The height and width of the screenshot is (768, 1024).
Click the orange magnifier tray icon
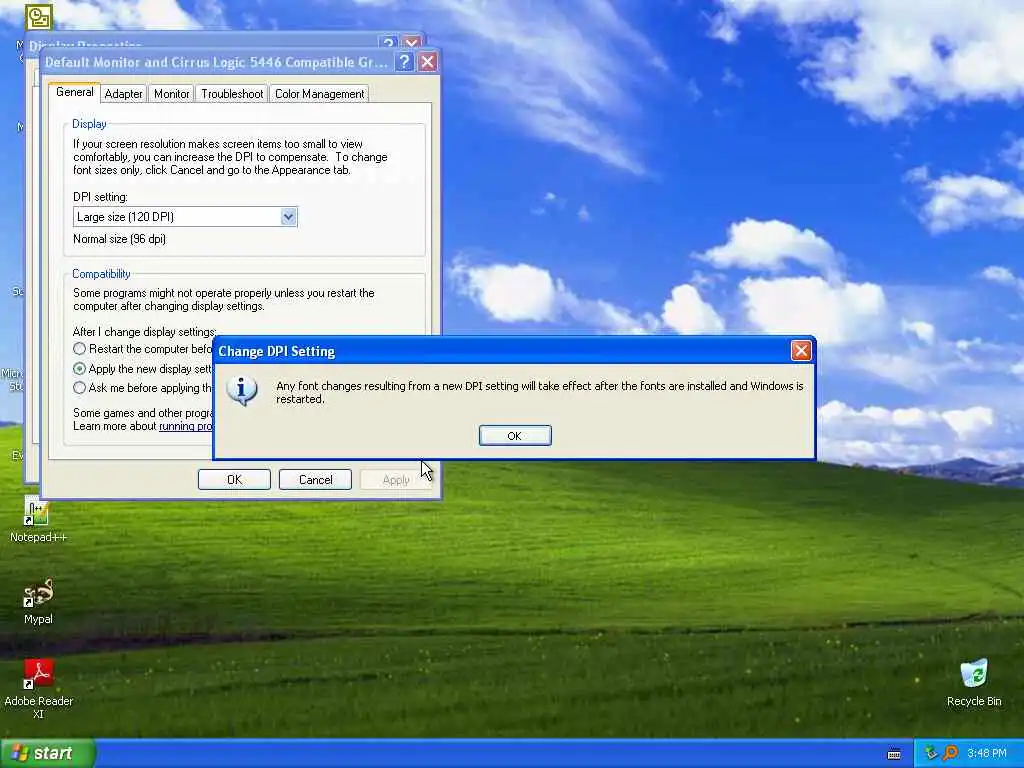[x=950, y=753]
